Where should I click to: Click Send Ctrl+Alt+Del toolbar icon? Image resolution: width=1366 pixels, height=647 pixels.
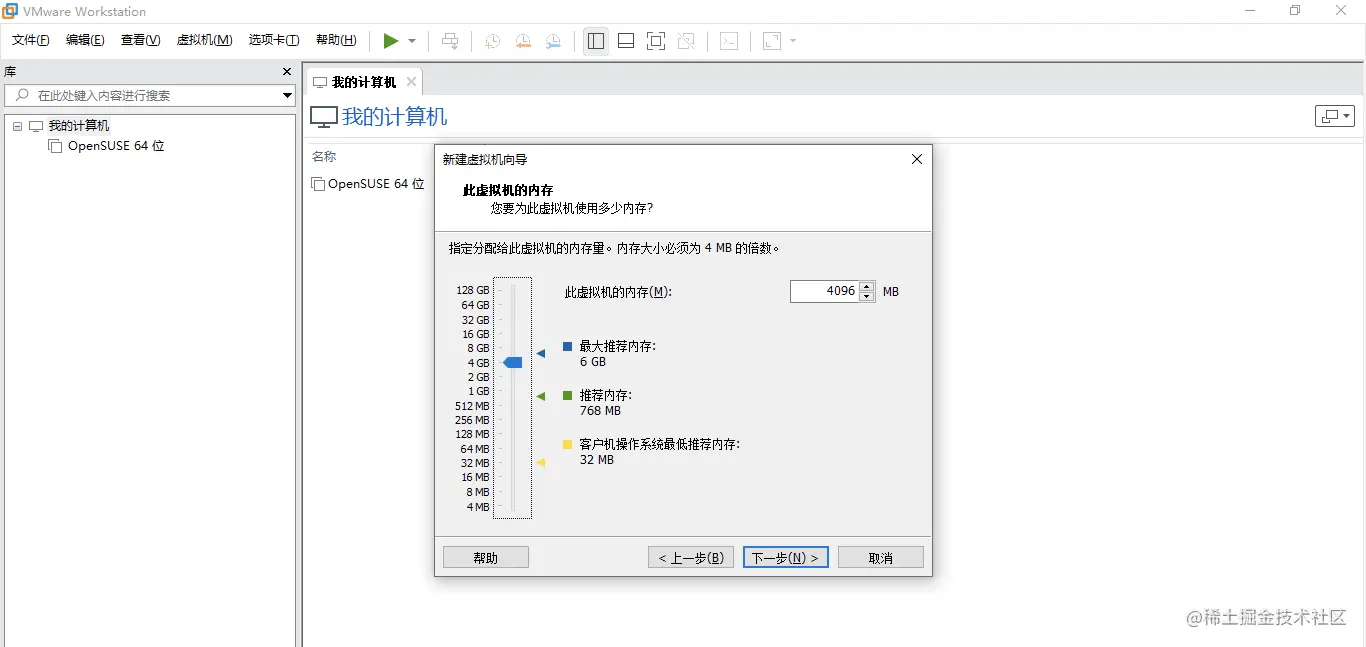(451, 41)
